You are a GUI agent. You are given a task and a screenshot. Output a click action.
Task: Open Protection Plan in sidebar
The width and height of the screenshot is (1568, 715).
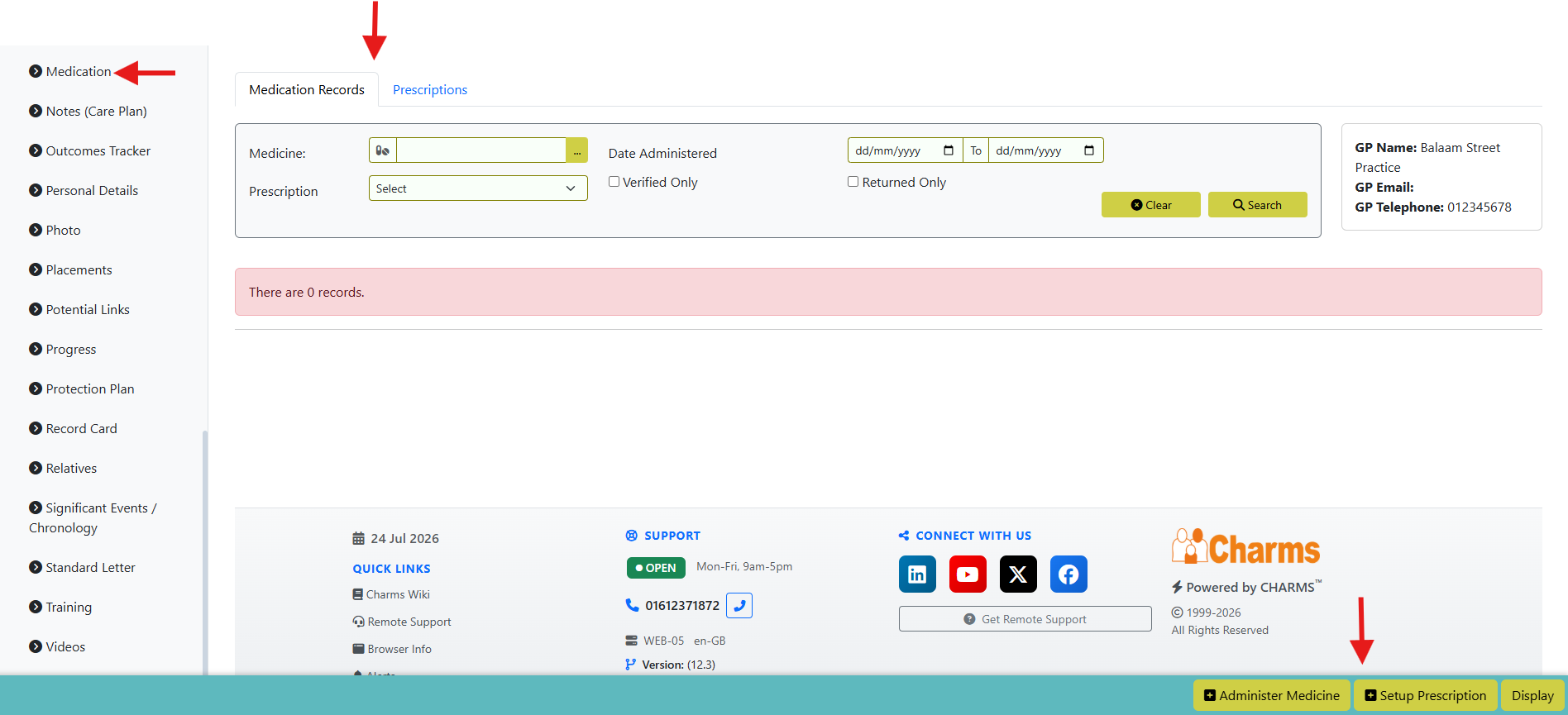[x=90, y=388]
